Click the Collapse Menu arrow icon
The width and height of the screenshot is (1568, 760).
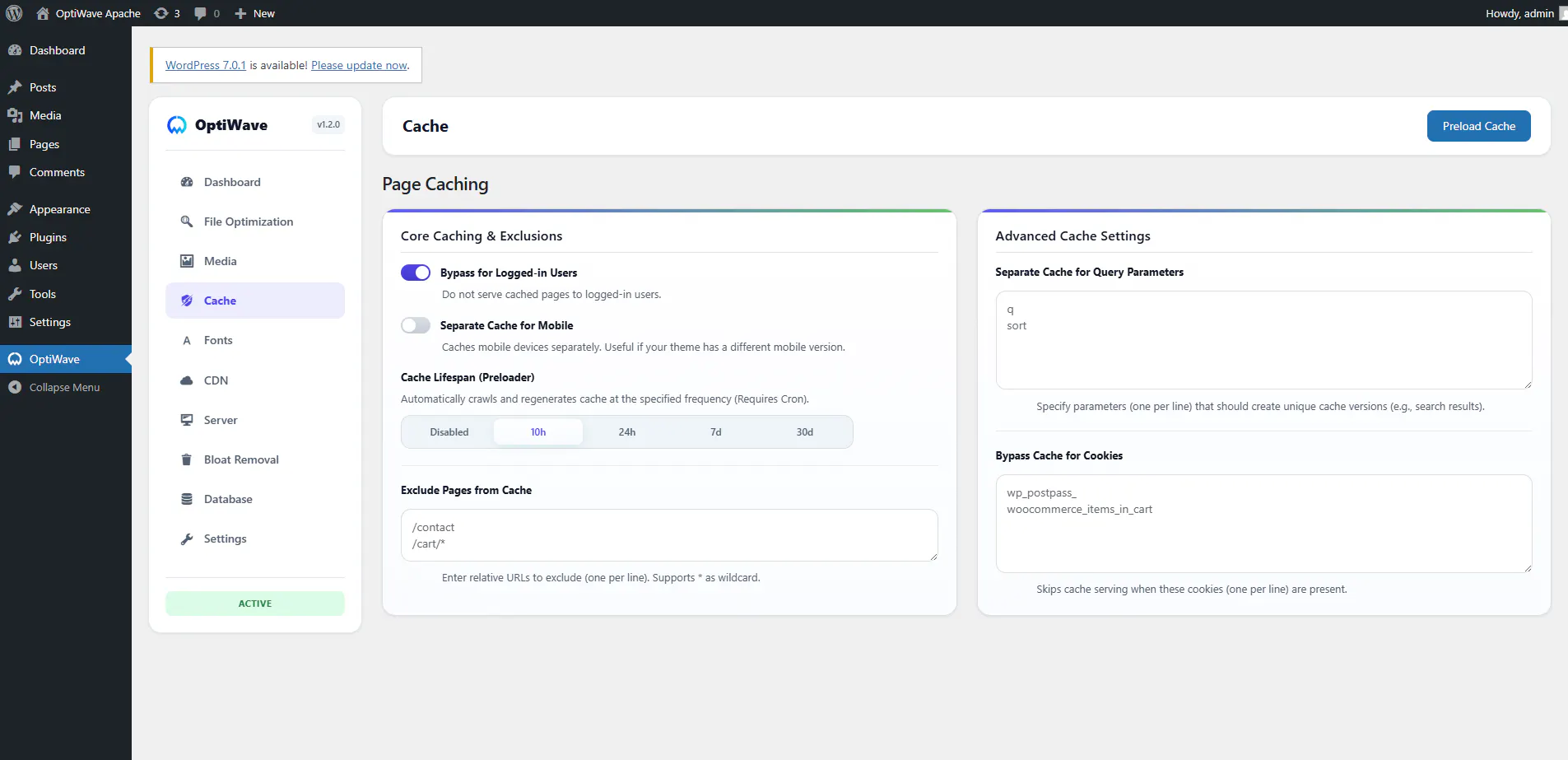click(x=15, y=387)
